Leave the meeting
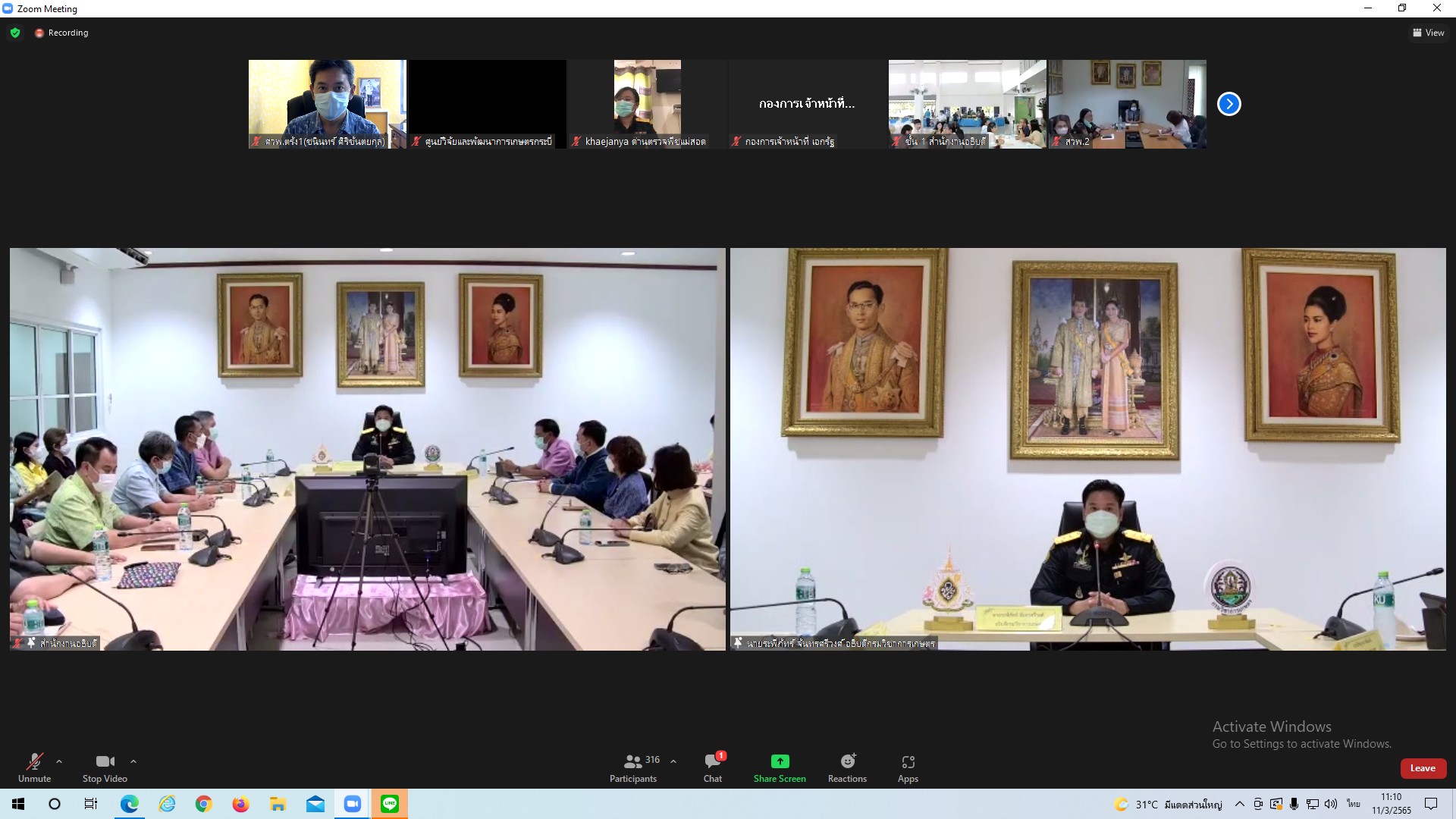Screen dimensions: 1456x819 click(x=1423, y=768)
